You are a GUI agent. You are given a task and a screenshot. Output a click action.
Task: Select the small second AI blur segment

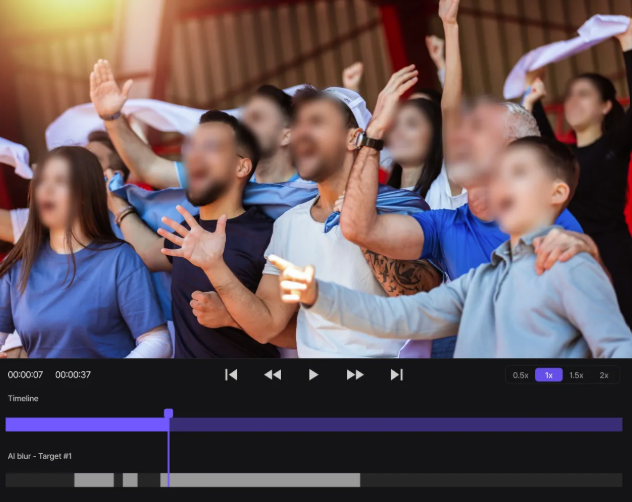click(x=130, y=480)
